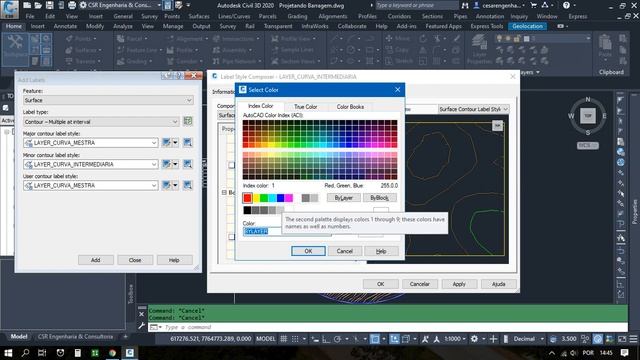
Task: Click the Calculator icon in taskbar
Action: click(78, 353)
